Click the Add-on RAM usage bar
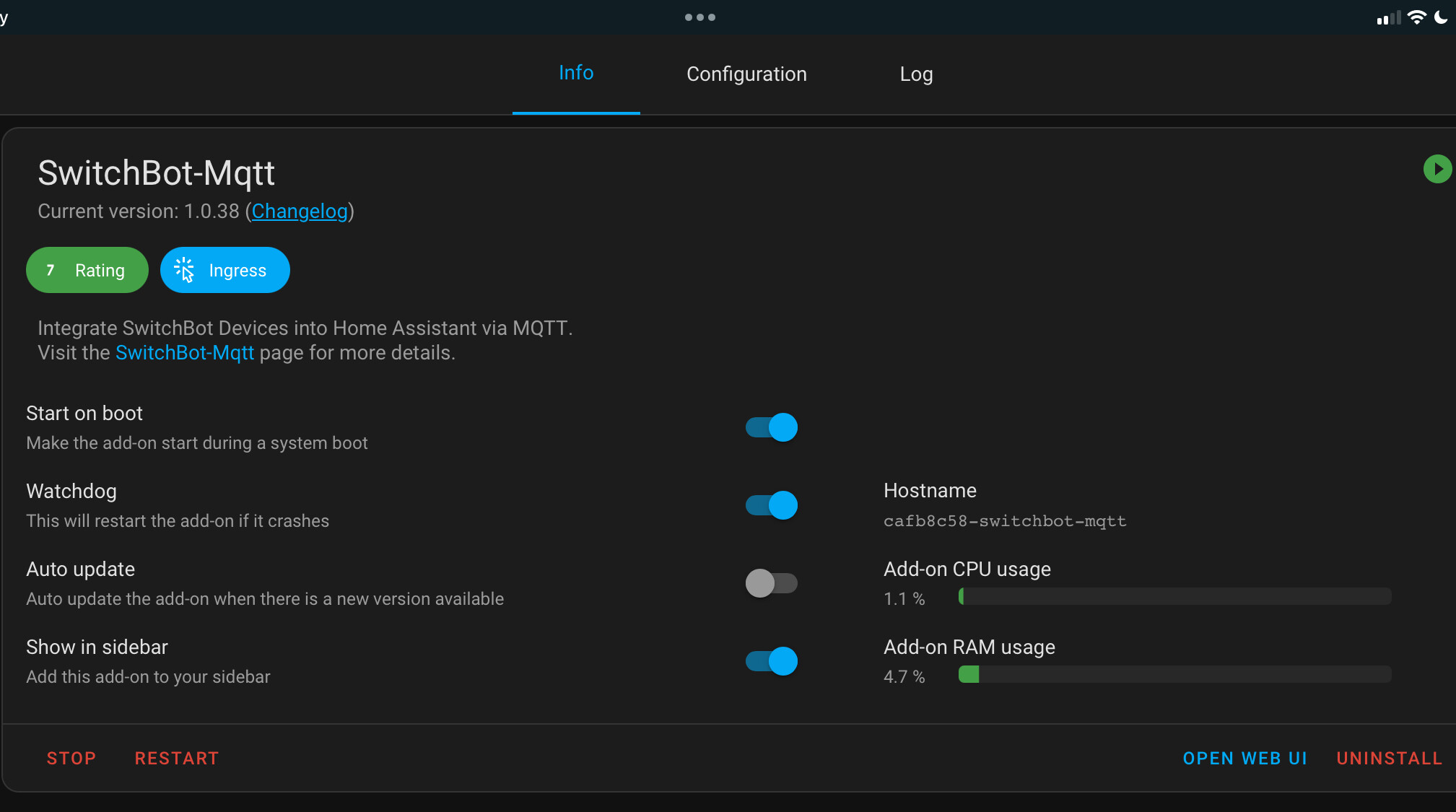This screenshot has width=1456, height=812. tap(1174, 675)
